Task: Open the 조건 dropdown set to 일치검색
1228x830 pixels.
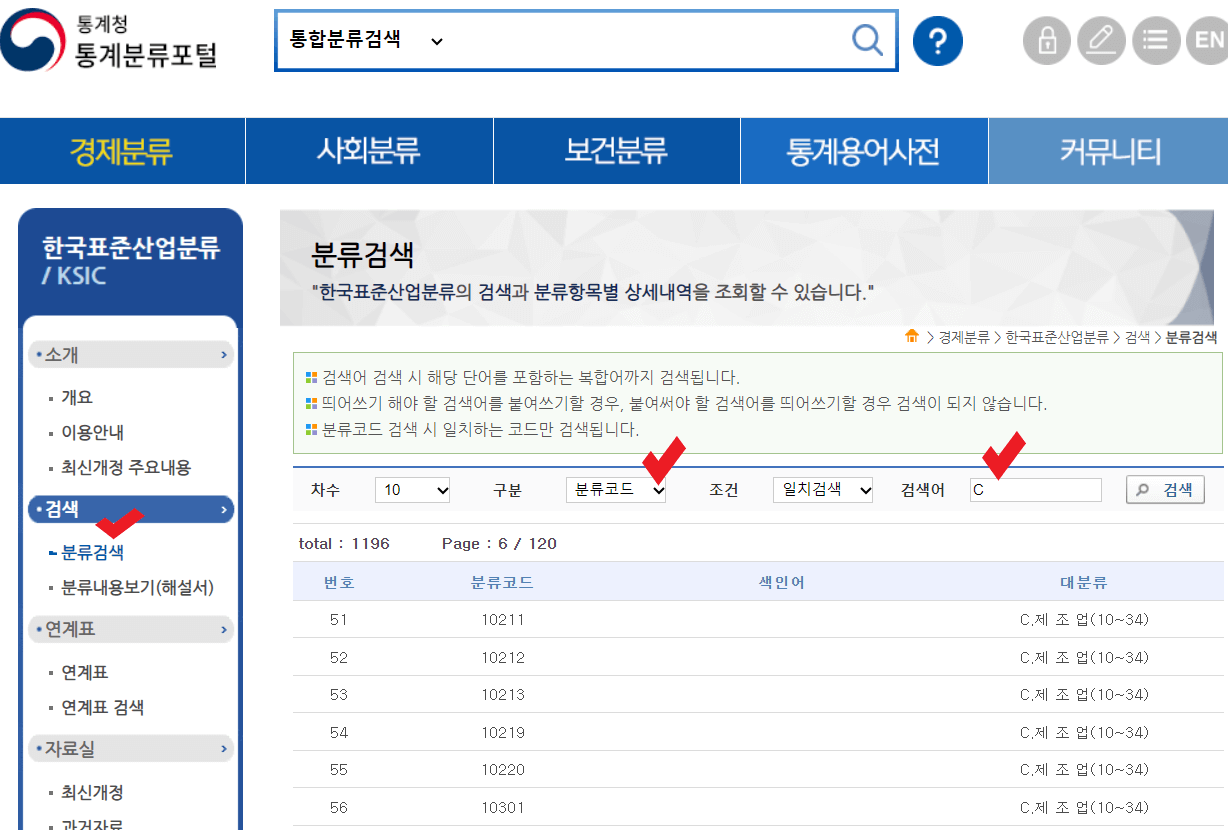Action: pos(822,489)
